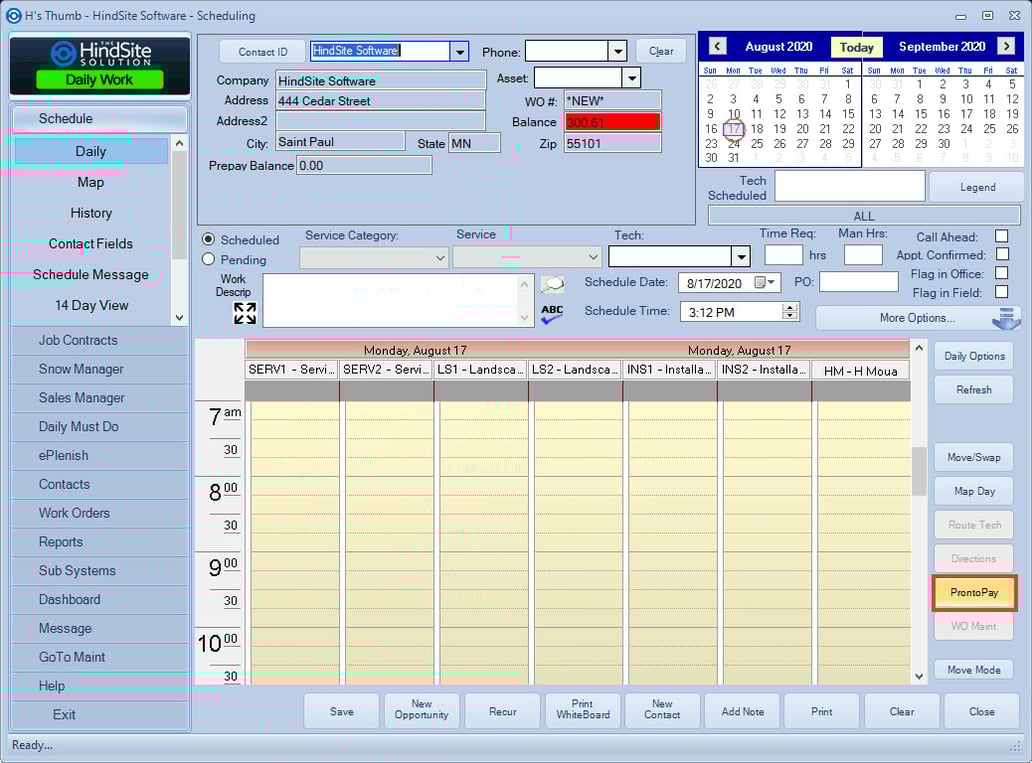Click the ProntoPay button
The width and height of the screenshot is (1032, 763).
click(x=973, y=592)
